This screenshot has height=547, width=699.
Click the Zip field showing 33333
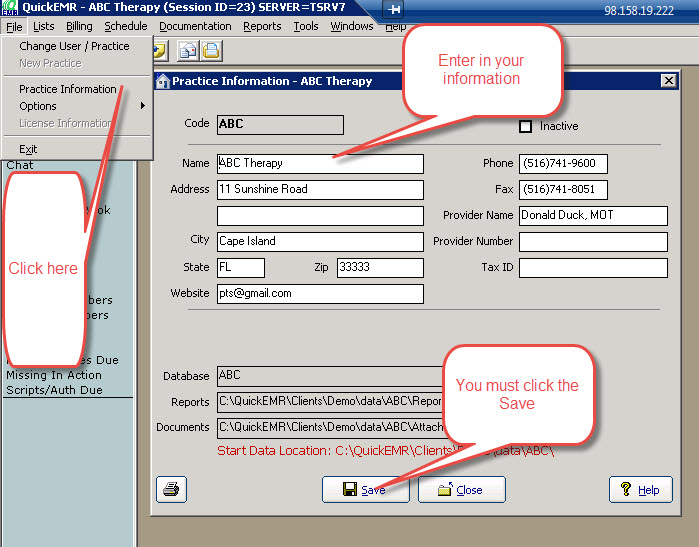(380, 267)
